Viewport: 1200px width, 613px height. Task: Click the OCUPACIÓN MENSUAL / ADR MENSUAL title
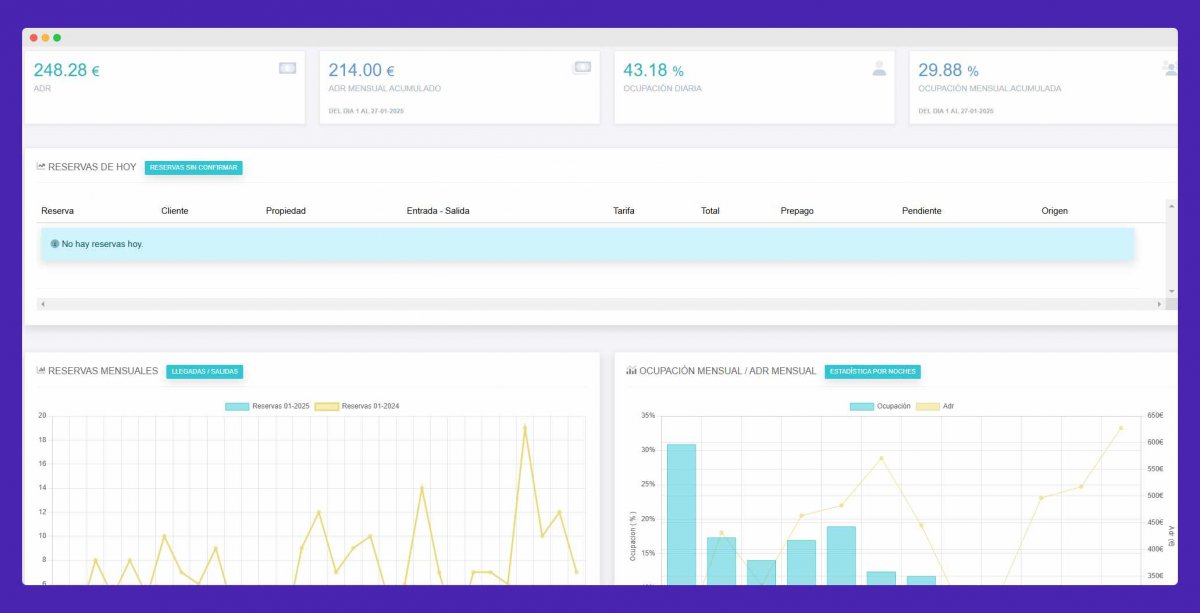tap(727, 371)
